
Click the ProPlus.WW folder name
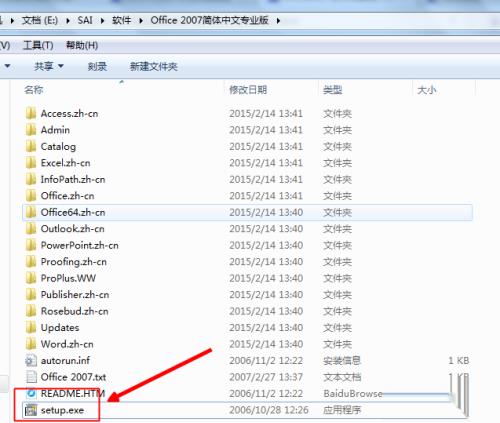68,278
